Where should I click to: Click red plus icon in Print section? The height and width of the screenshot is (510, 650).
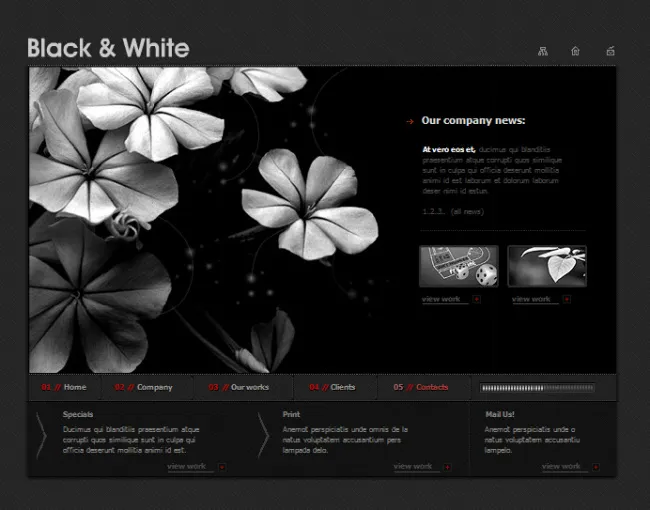pyautogui.click(x=448, y=466)
